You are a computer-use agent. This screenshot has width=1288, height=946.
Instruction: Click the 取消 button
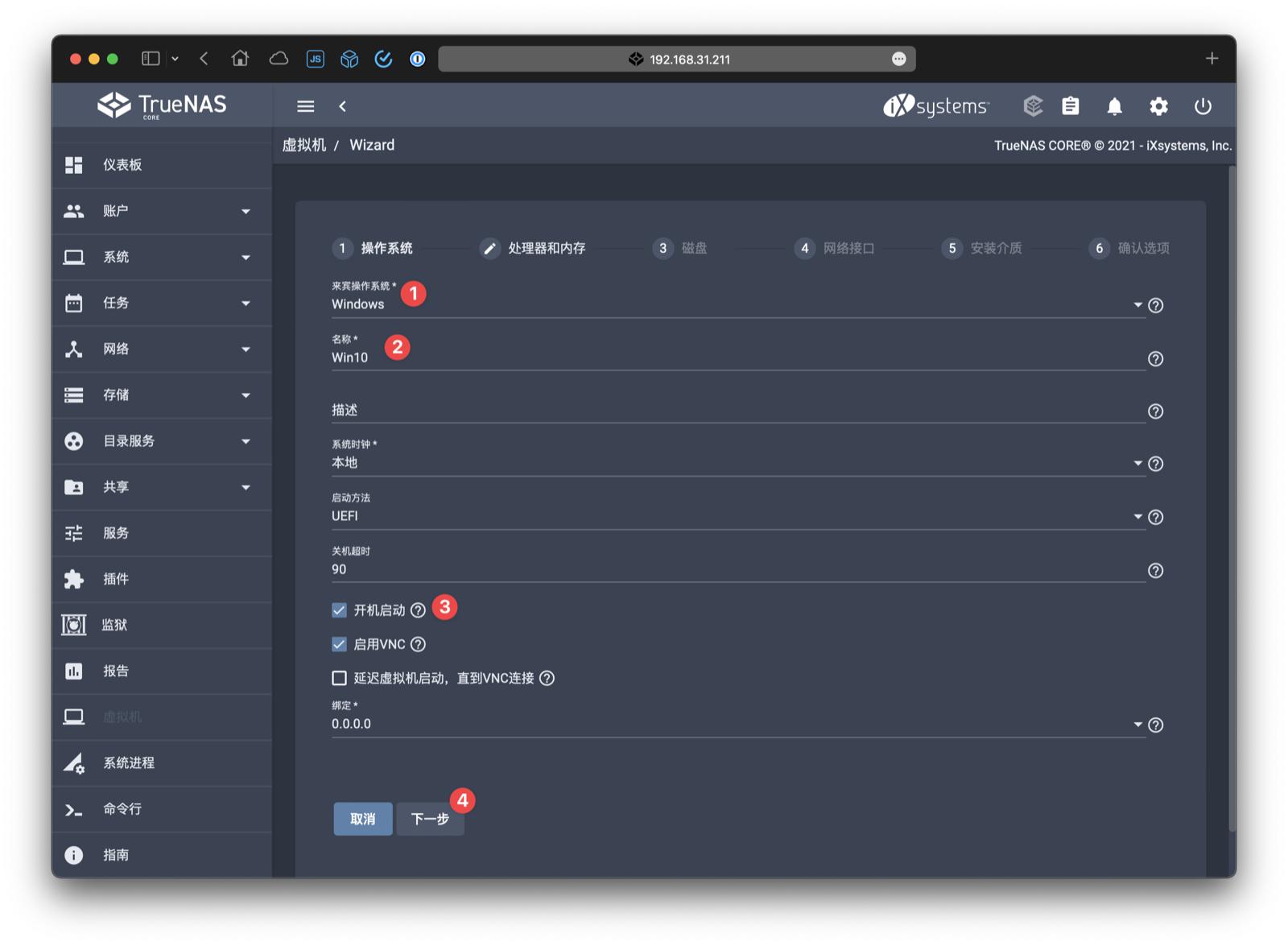(x=362, y=818)
